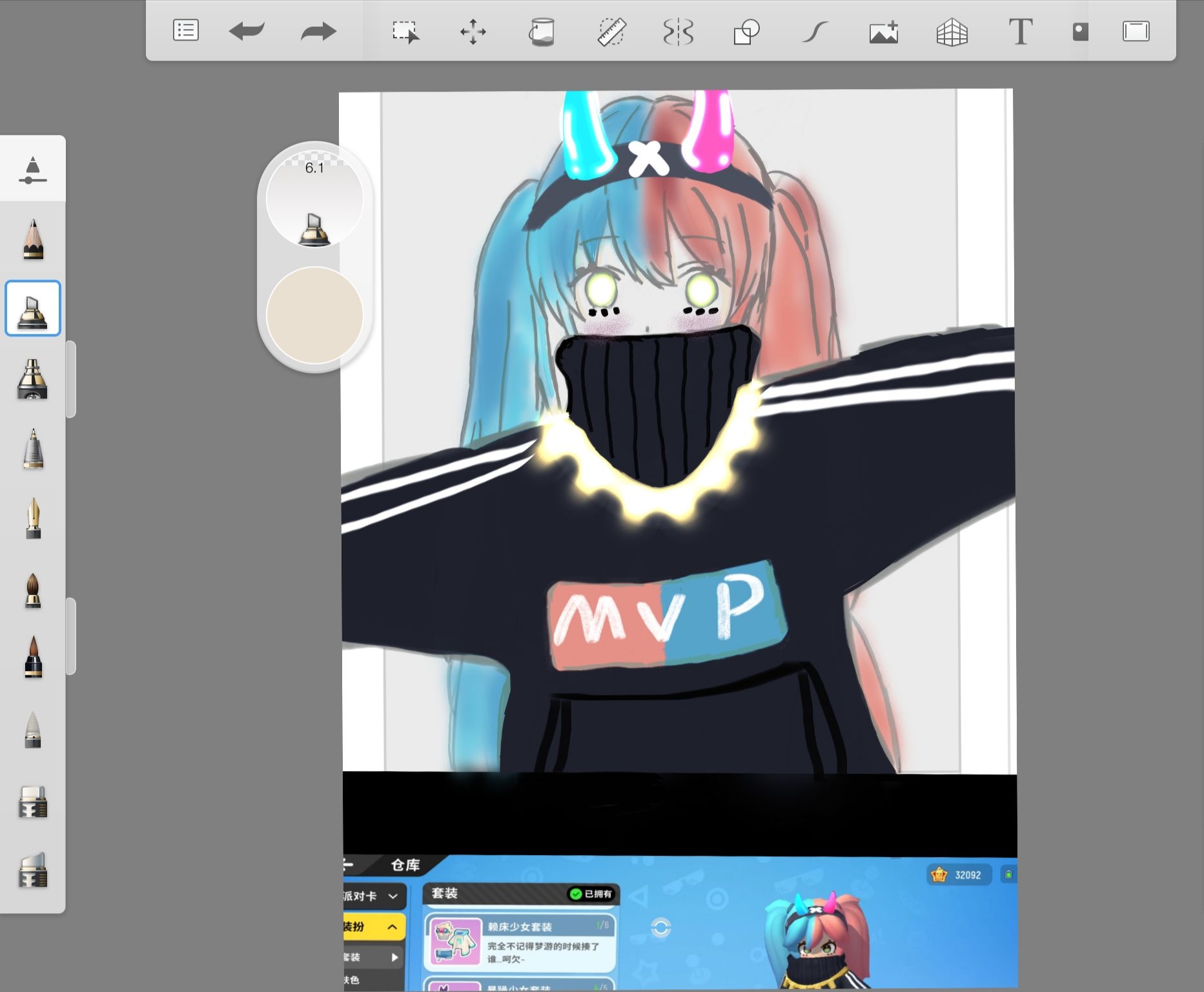Open the time-lapse record icon

point(1080,31)
